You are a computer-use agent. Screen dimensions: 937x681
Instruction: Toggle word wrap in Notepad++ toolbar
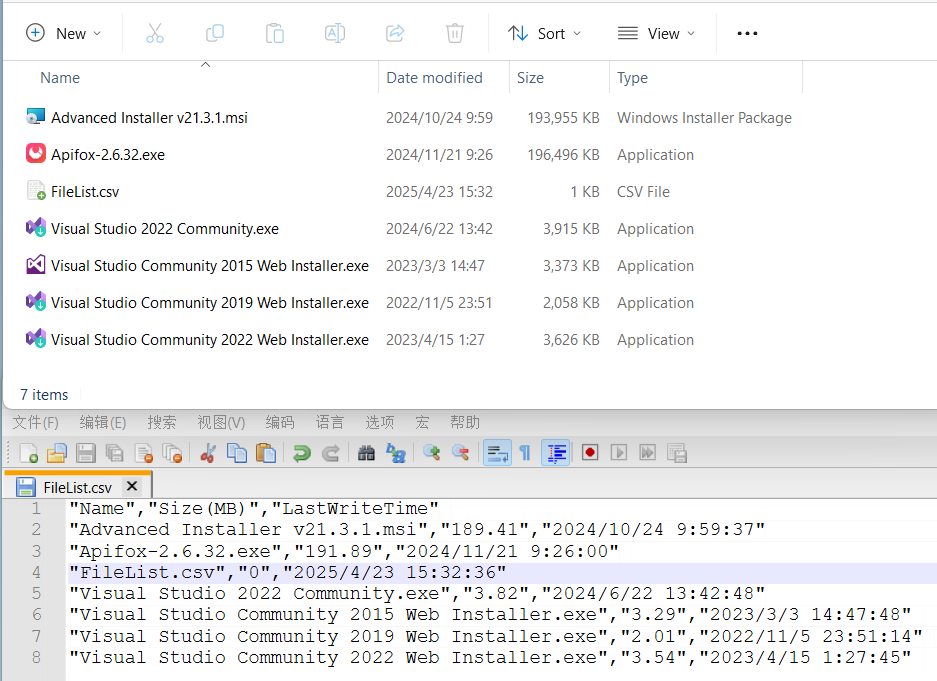coord(497,453)
